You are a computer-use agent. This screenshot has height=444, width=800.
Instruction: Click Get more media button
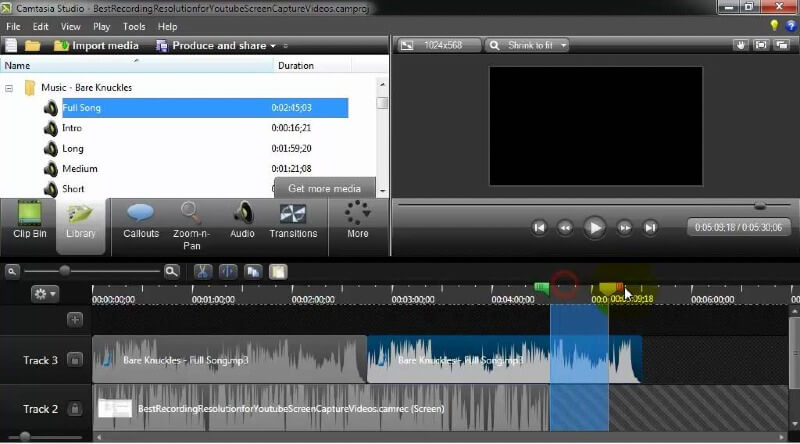click(324, 188)
